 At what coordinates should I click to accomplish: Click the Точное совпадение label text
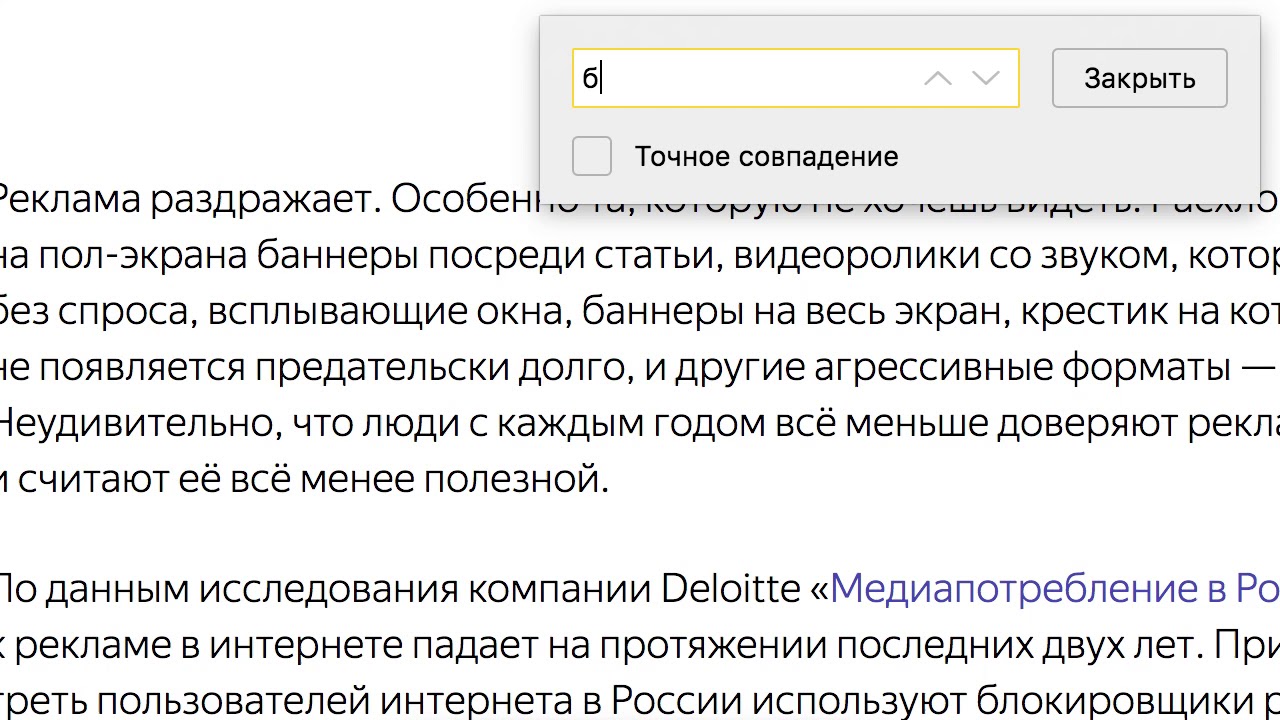click(766, 157)
